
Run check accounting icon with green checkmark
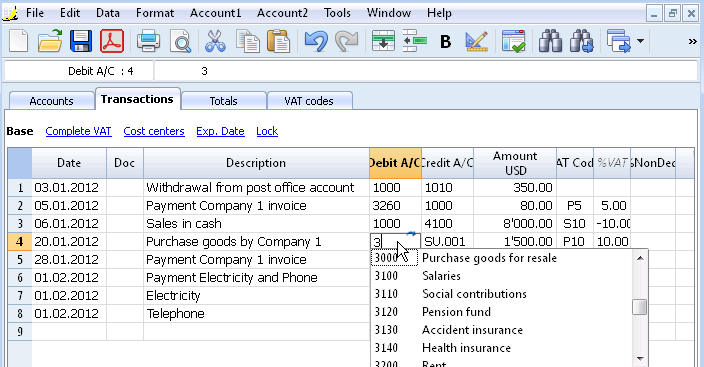pyautogui.click(x=514, y=41)
